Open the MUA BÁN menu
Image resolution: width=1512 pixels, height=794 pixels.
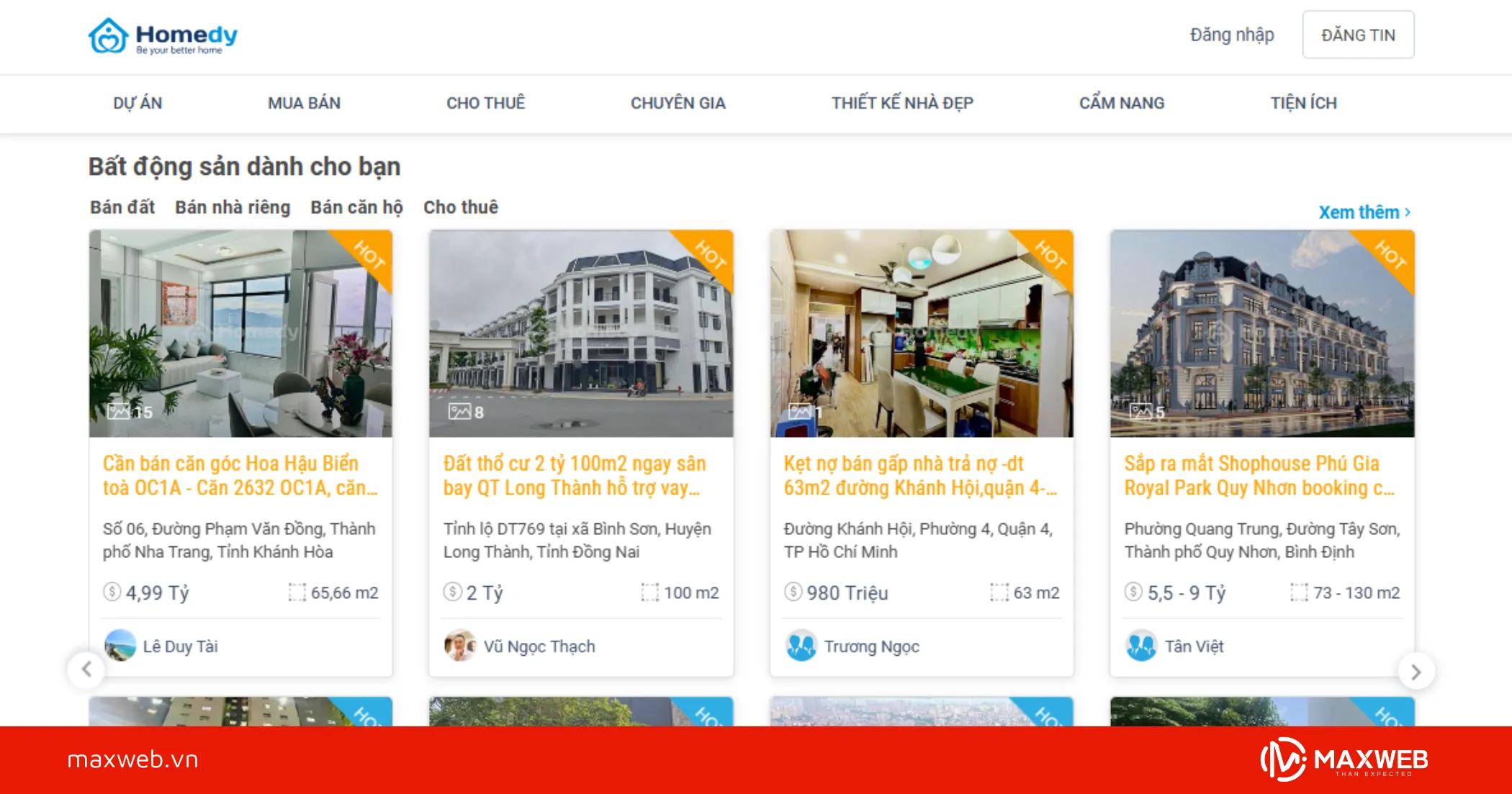click(304, 103)
